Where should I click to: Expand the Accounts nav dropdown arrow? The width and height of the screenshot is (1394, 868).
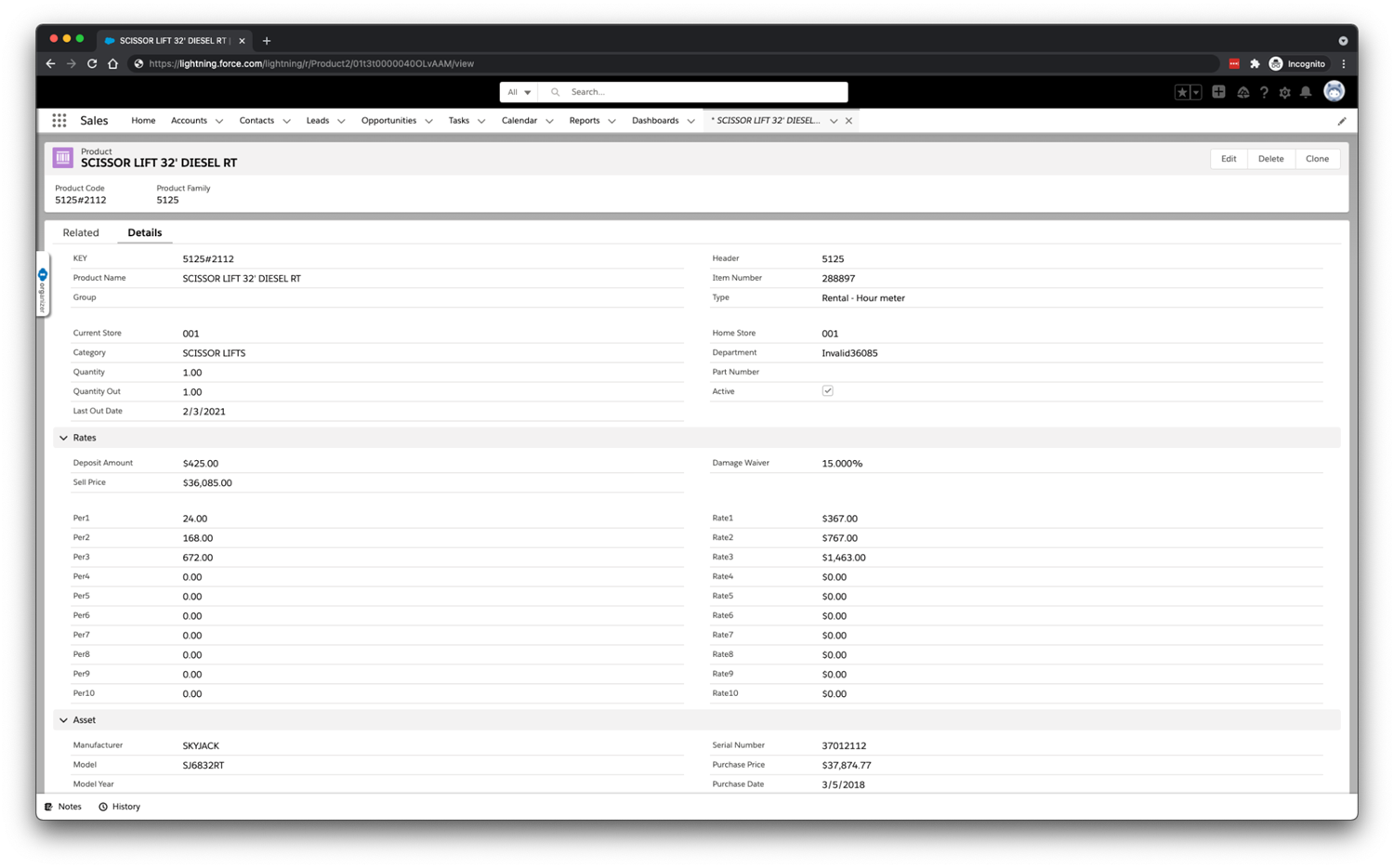point(219,121)
